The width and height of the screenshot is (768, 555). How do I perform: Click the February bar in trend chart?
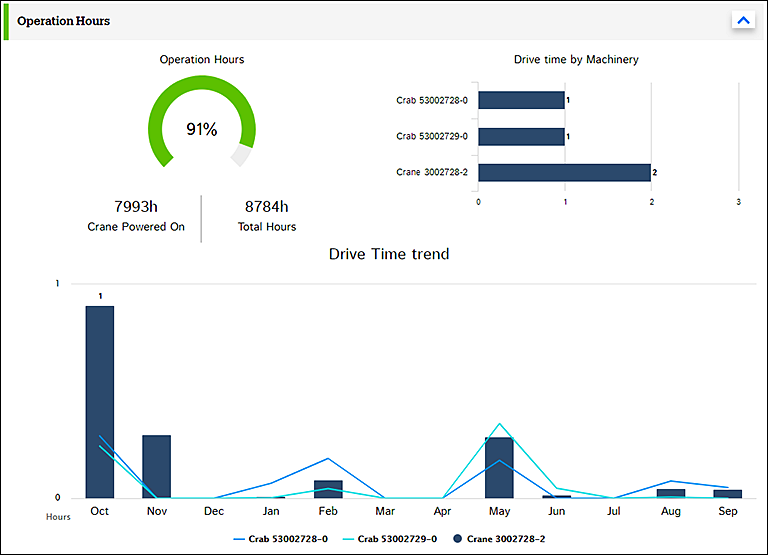click(x=328, y=489)
